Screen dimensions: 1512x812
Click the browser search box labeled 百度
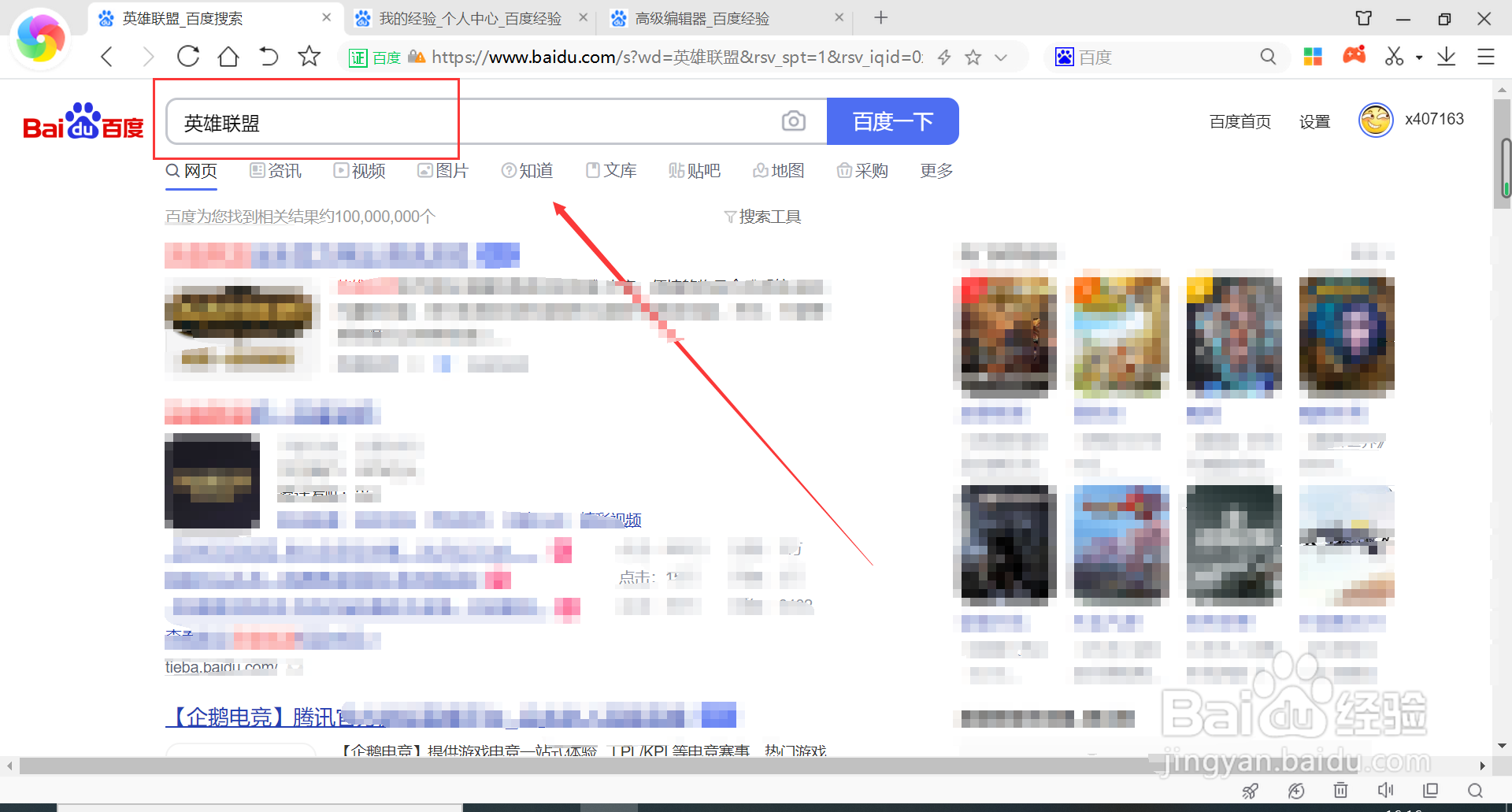pyautogui.click(x=1165, y=57)
